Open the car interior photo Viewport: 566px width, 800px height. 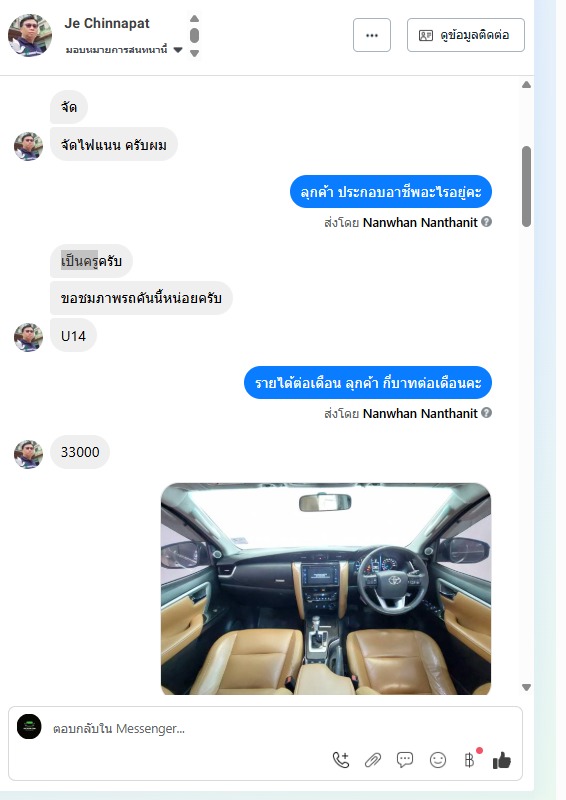(x=326, y=589)
